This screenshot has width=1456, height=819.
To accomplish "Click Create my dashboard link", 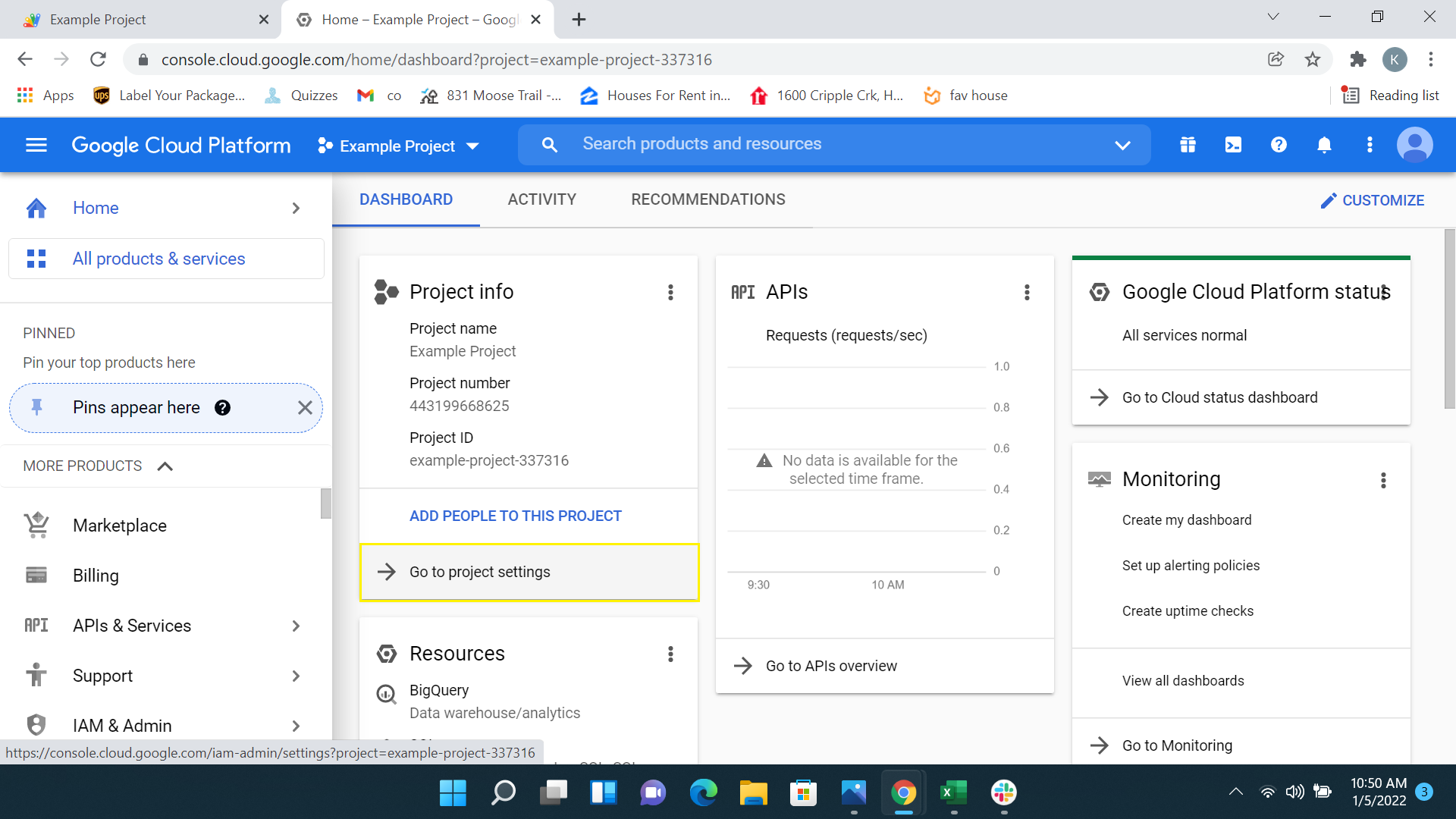I will (x=1187, y=520).
